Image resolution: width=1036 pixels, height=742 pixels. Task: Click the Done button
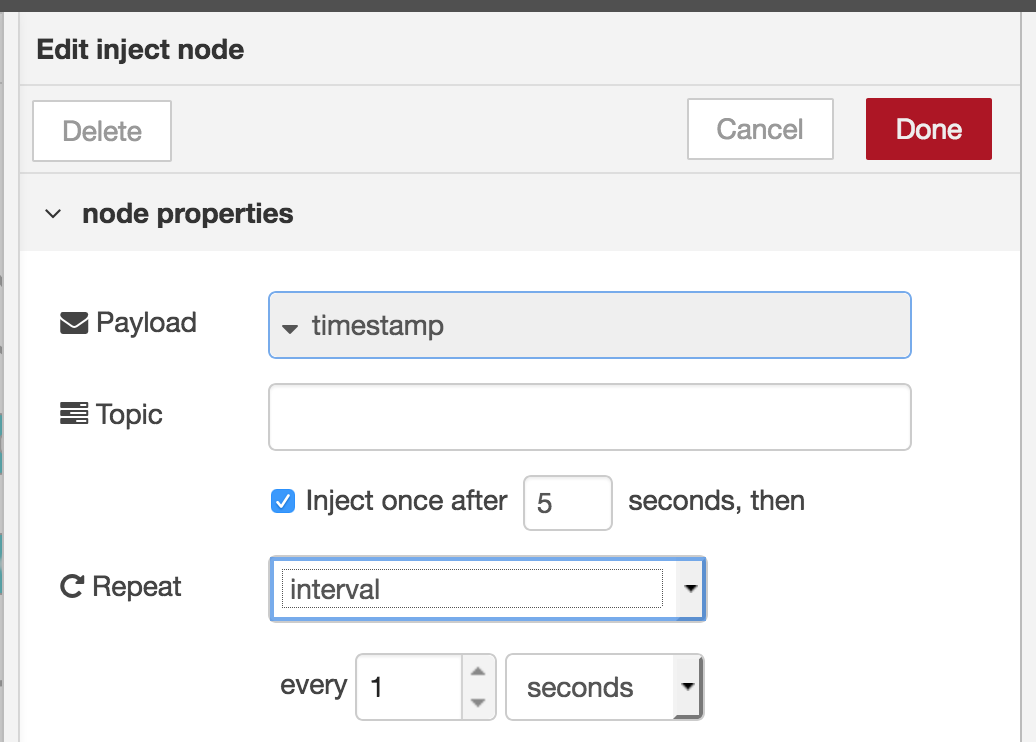point(928,129)
